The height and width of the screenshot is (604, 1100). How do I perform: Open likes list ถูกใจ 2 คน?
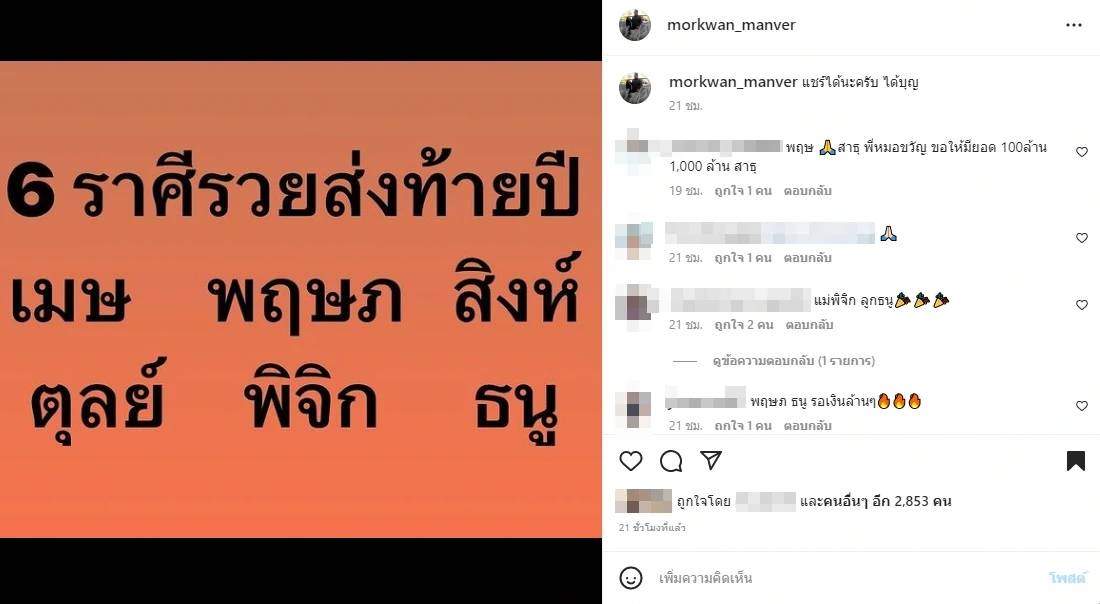click(x=744, y=325)
